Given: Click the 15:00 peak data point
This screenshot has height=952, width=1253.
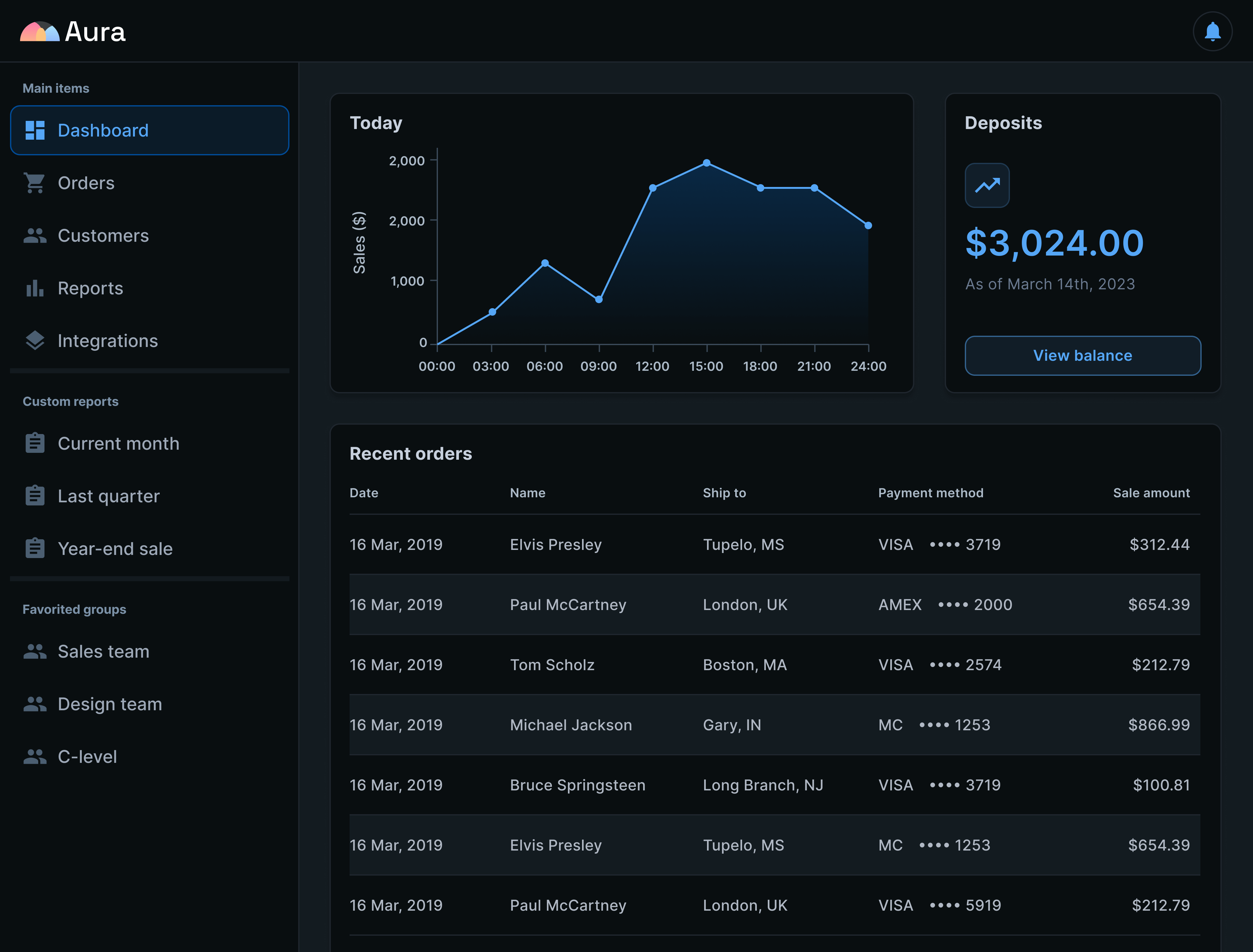Looking at the screenshot, I should pyautogui.click(x=707, y=163).
